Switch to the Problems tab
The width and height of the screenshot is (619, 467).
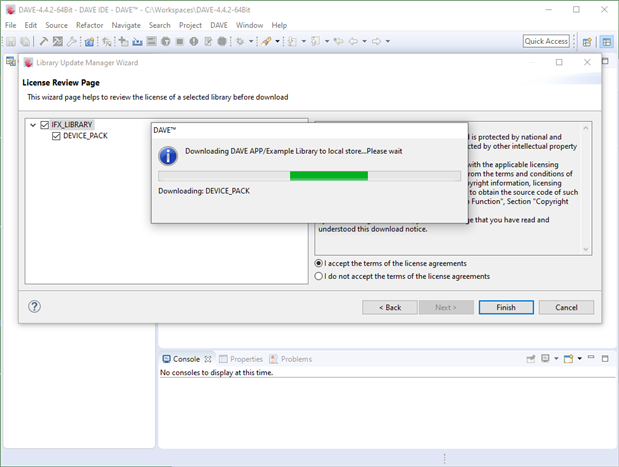pos(291,359)
